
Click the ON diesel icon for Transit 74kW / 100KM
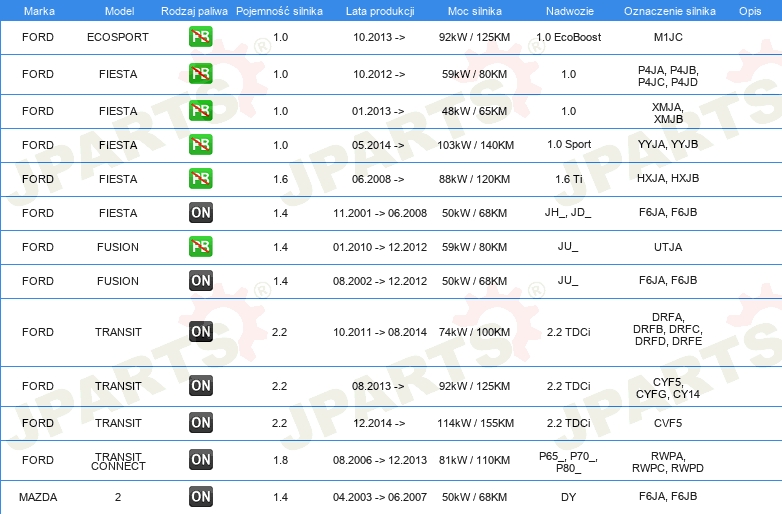(x=200, y=332)
